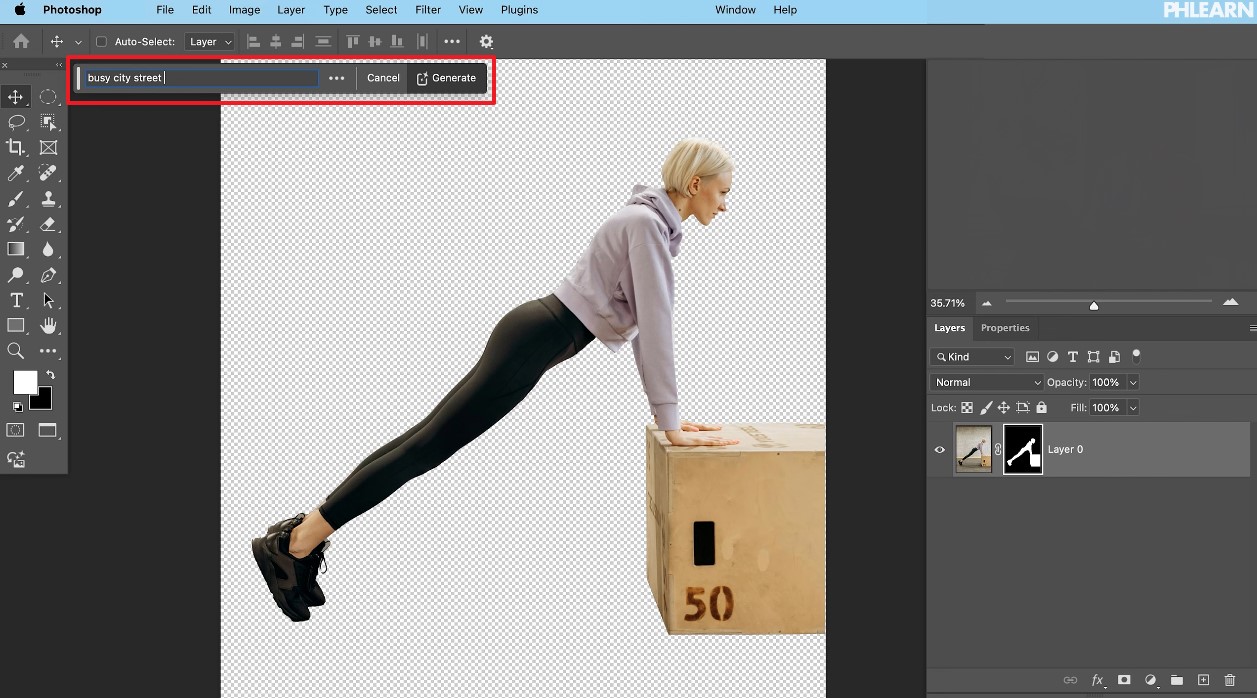Select the Elliptical Marquee tool
Viewport: 1257px width, 698px height.
[48, 97]
